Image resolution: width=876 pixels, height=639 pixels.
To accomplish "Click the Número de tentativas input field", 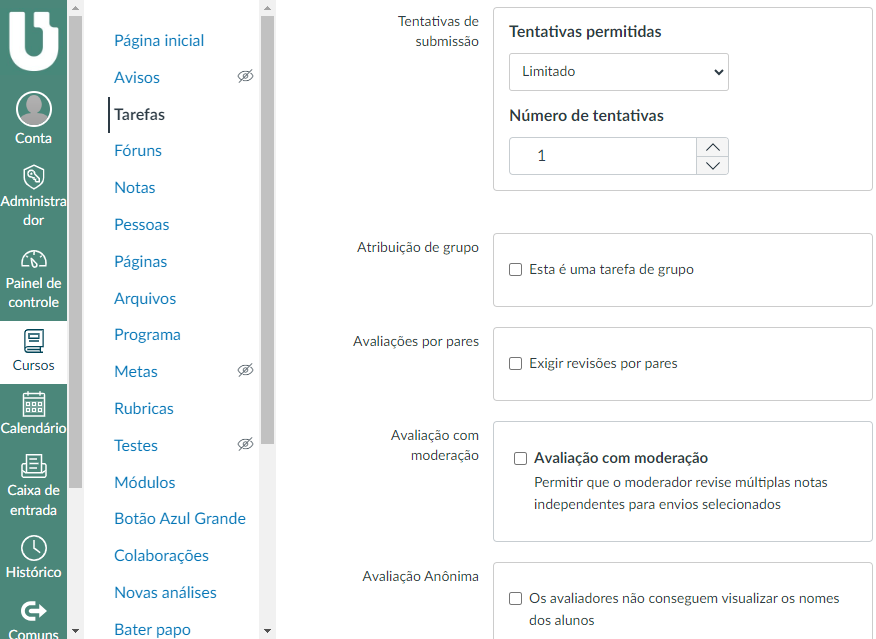I will coord(602,156).
